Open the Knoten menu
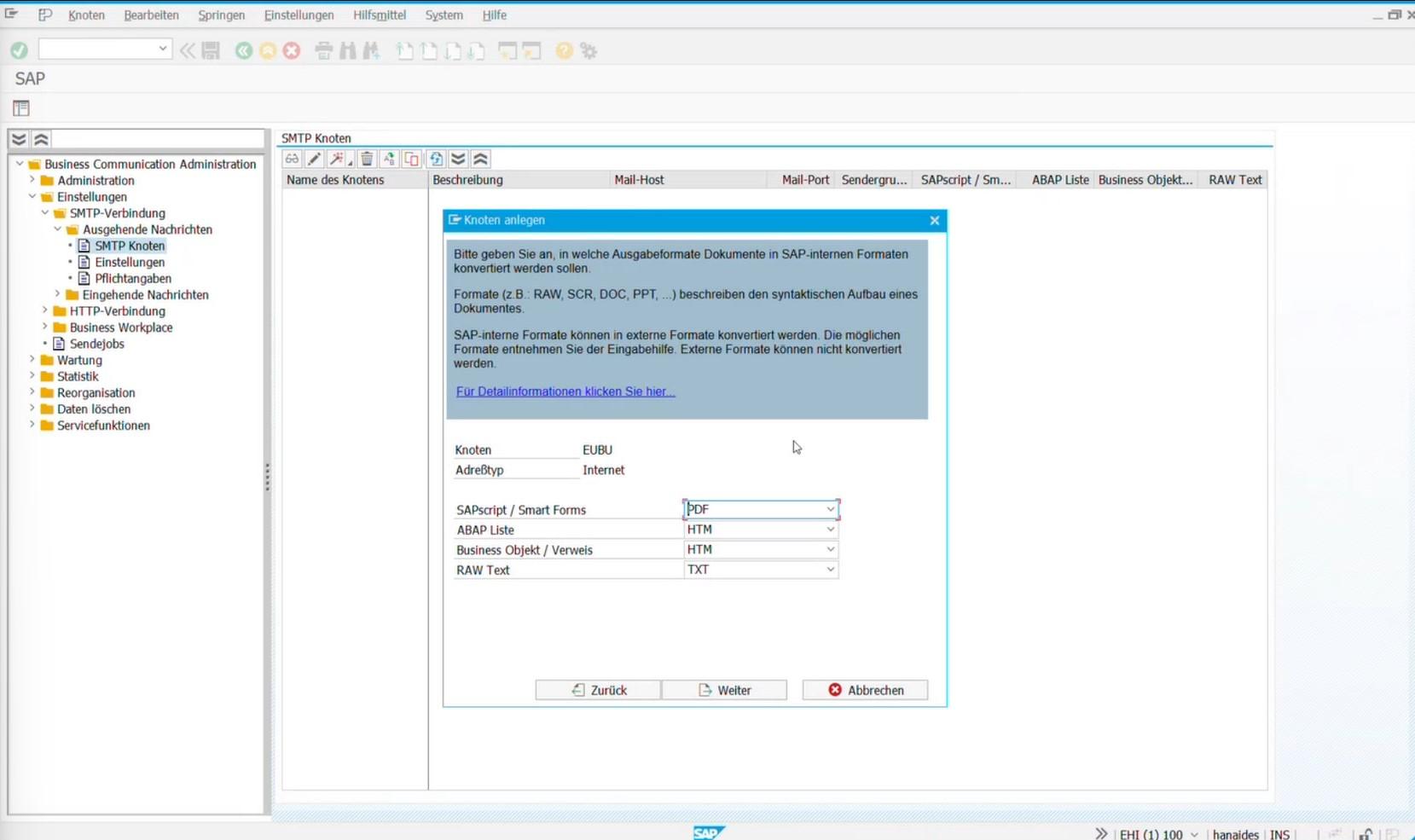 pos(86,15)
